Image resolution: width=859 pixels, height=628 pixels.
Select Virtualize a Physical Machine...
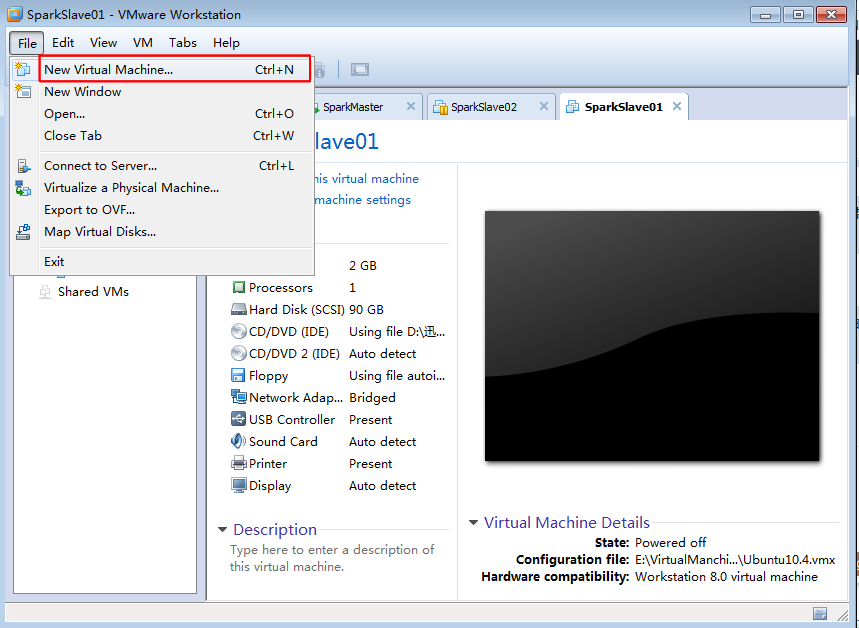tap(175, 187)
